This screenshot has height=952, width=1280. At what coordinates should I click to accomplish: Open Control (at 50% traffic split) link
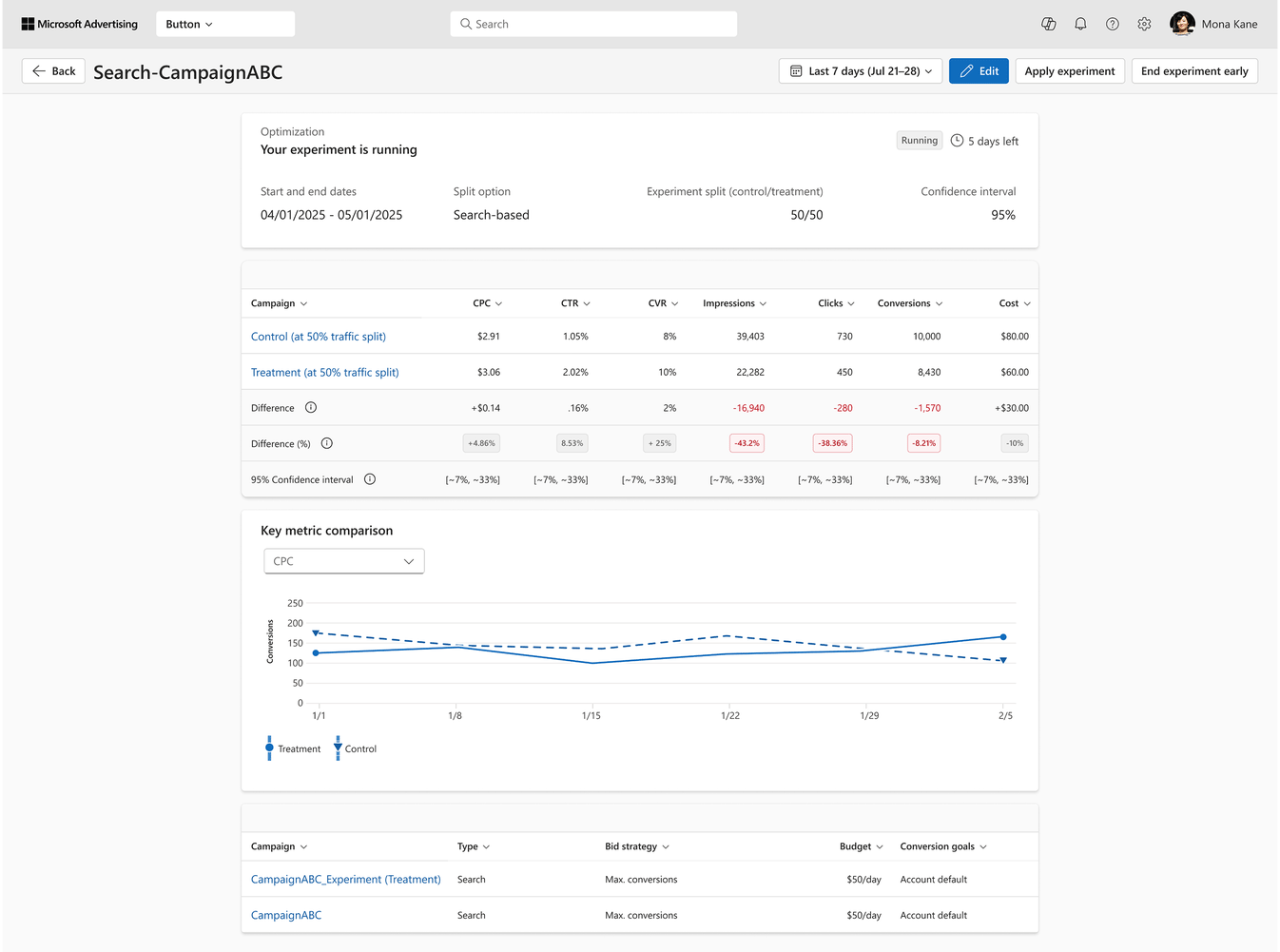pyautogui.click(x=319, y=337)
